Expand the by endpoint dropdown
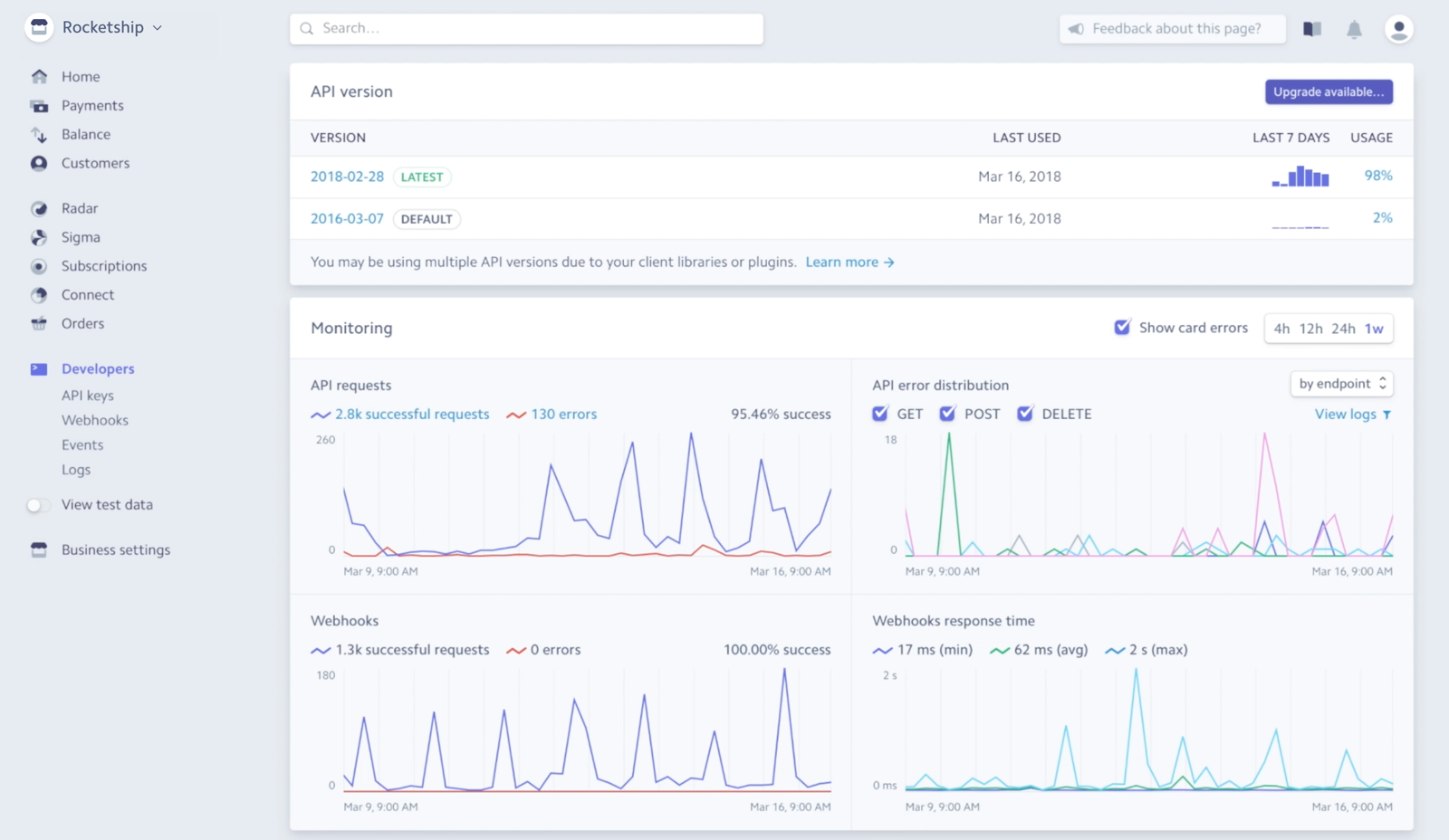The width and height of the screenshot is (1449, 840). click(x=1341, y=384)
